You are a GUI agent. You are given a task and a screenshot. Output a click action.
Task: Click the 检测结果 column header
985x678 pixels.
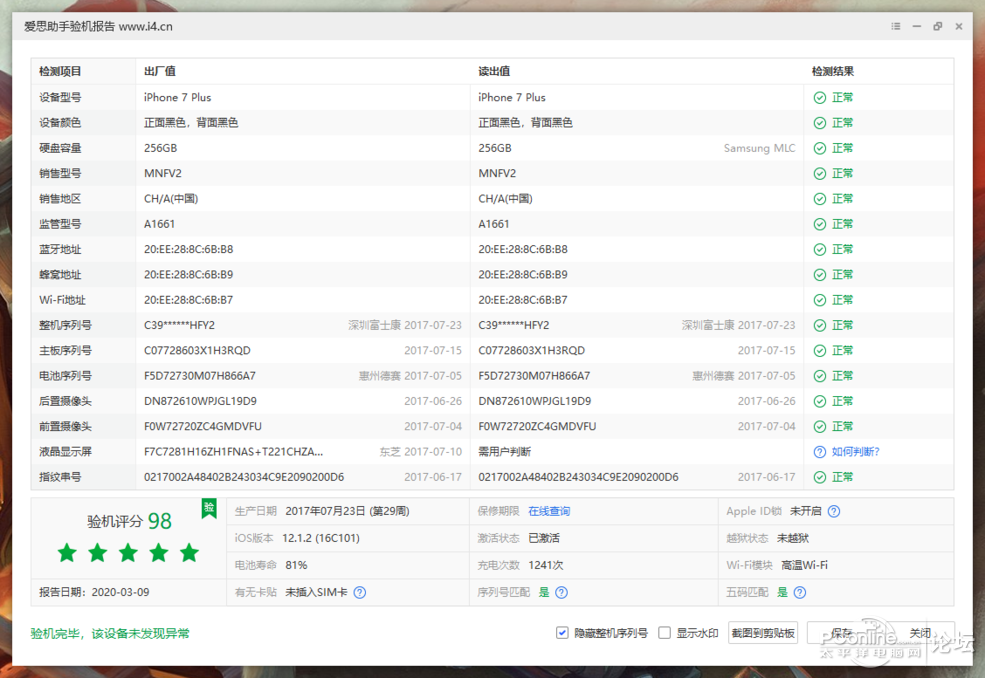(832, 72)
